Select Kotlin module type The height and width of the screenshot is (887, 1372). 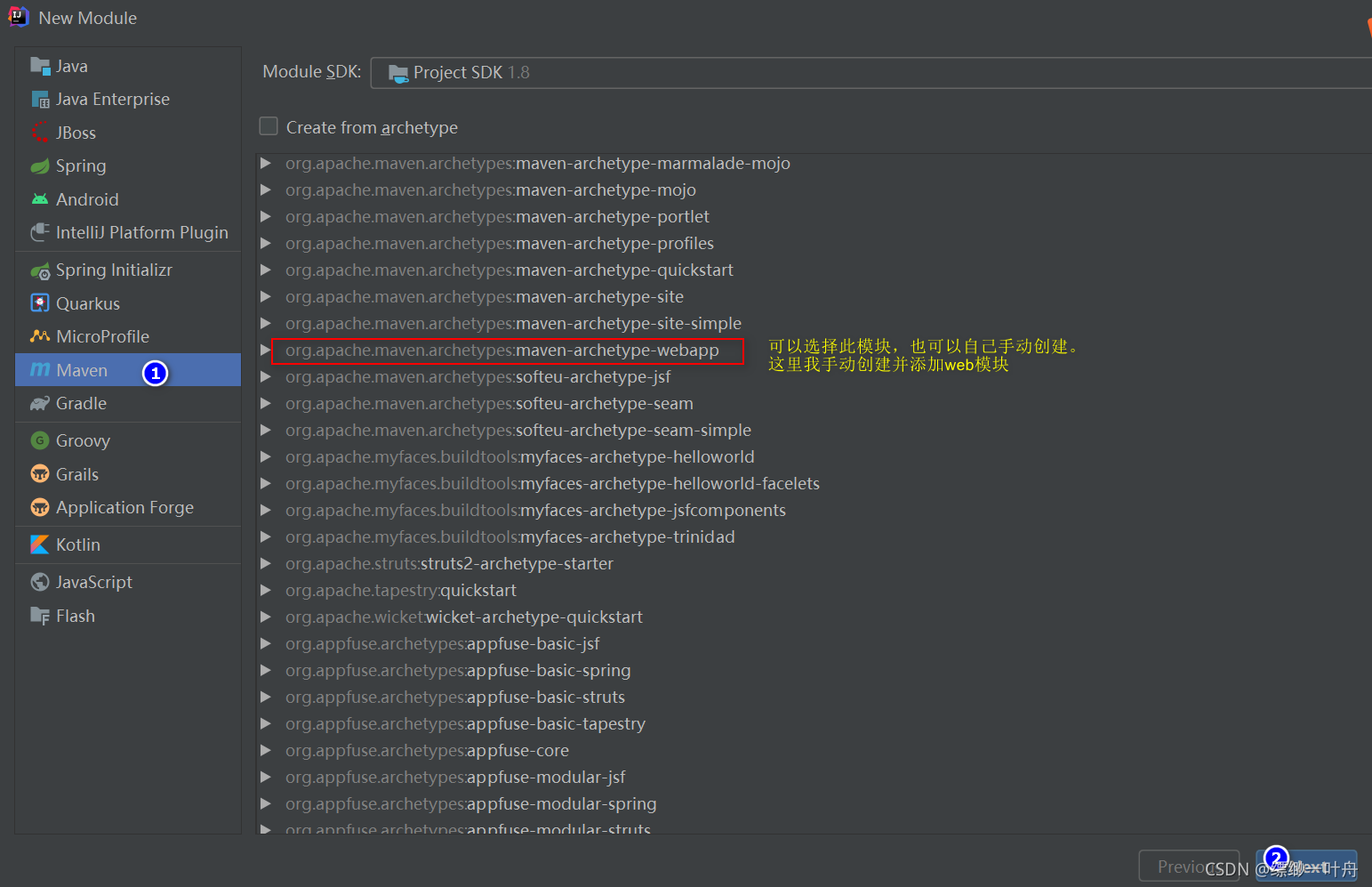click(x=128, y=544)
